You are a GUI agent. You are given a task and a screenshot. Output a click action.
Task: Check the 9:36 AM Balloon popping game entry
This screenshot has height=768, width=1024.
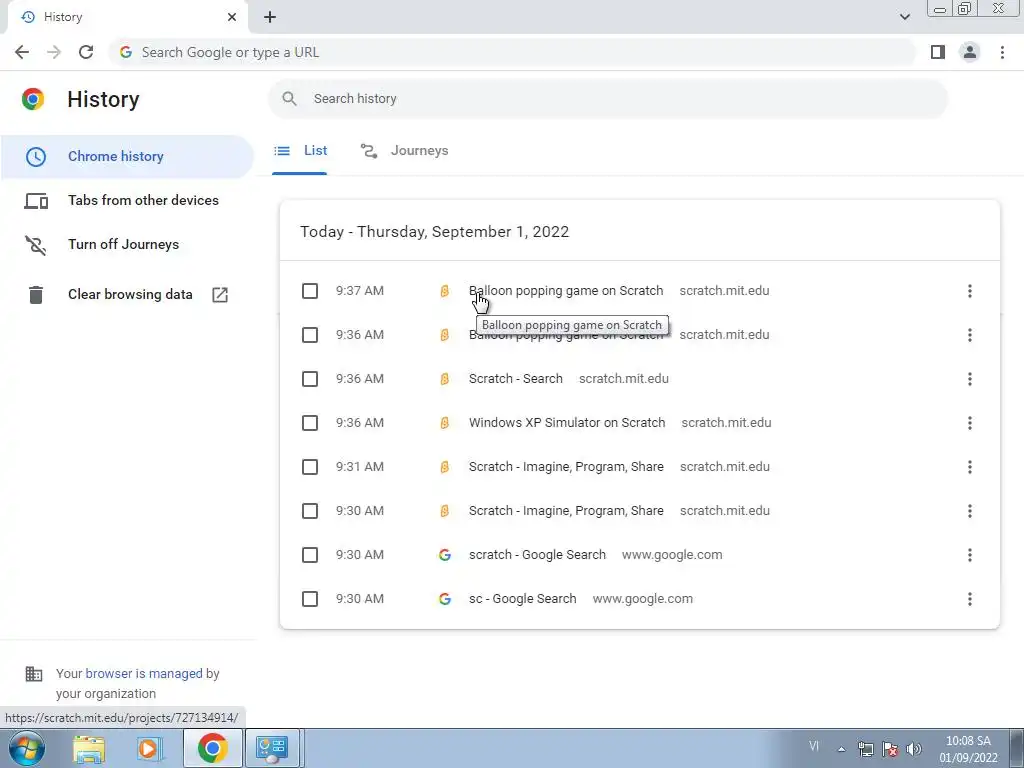tap(310, 335)
